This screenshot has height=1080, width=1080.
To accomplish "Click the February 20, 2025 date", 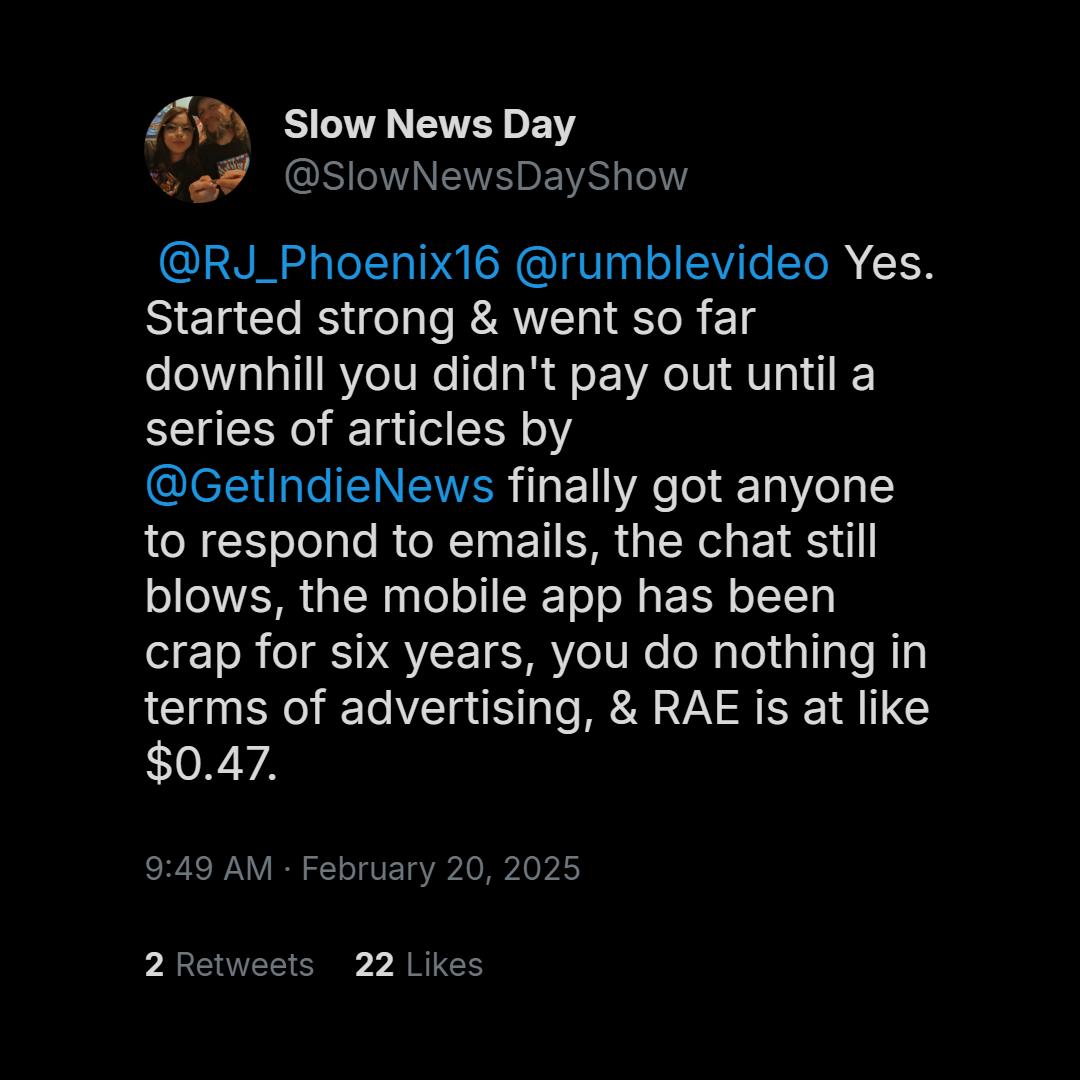I will pyautogui.click(x=441, y=869).
